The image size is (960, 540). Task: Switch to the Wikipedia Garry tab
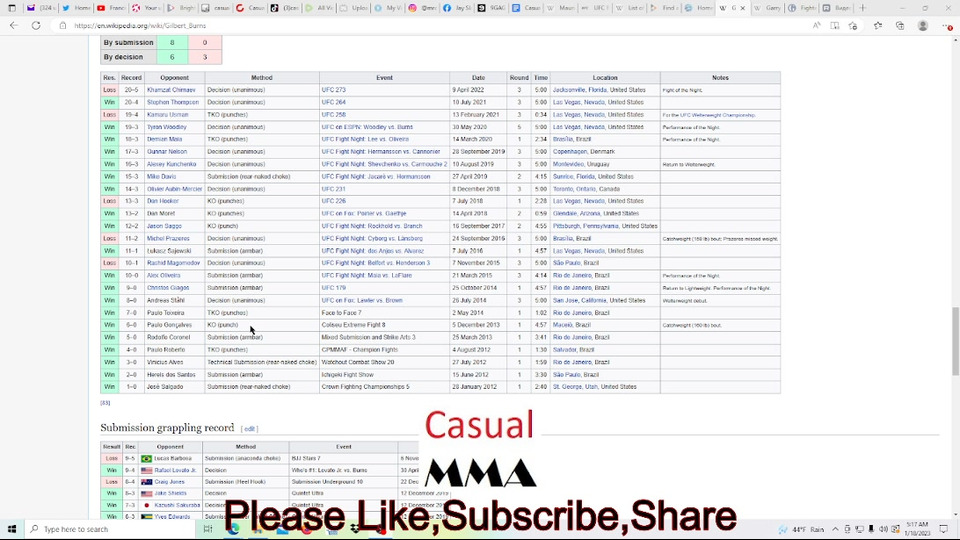click(767, 8)
